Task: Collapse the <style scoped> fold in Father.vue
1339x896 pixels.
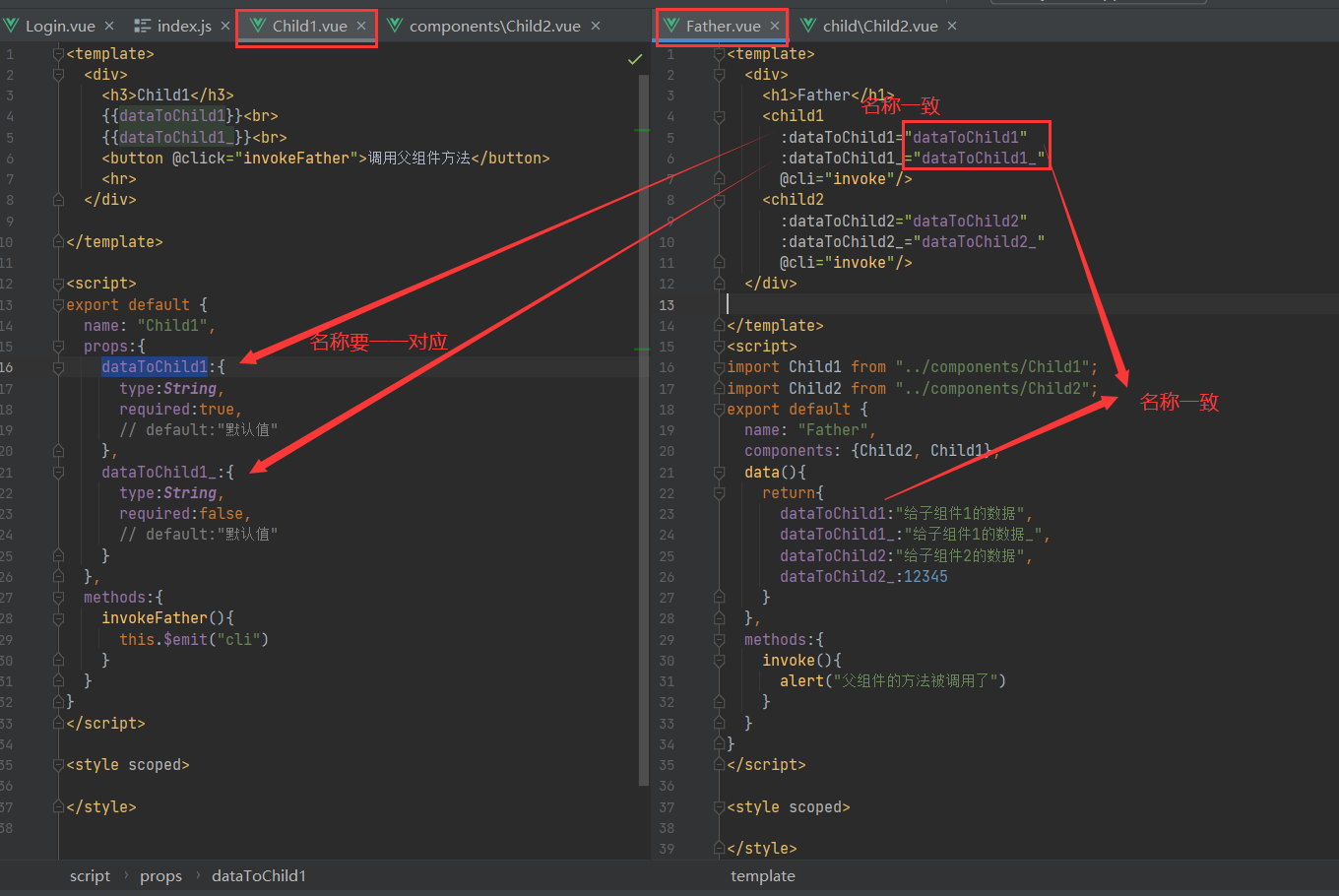Action: (719, 807)
